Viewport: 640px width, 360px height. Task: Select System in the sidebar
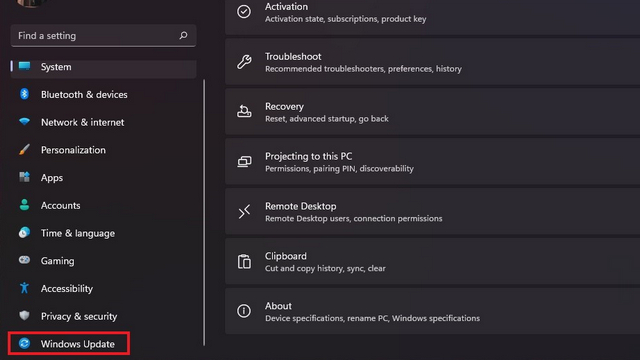103,67
